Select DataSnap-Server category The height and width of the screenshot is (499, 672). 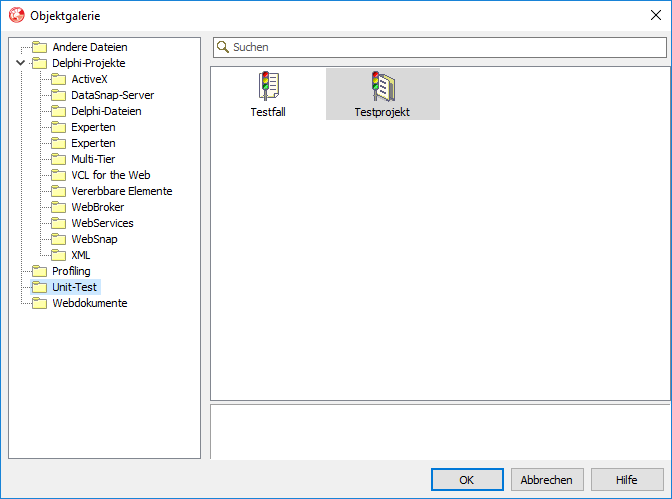point(112,95)
